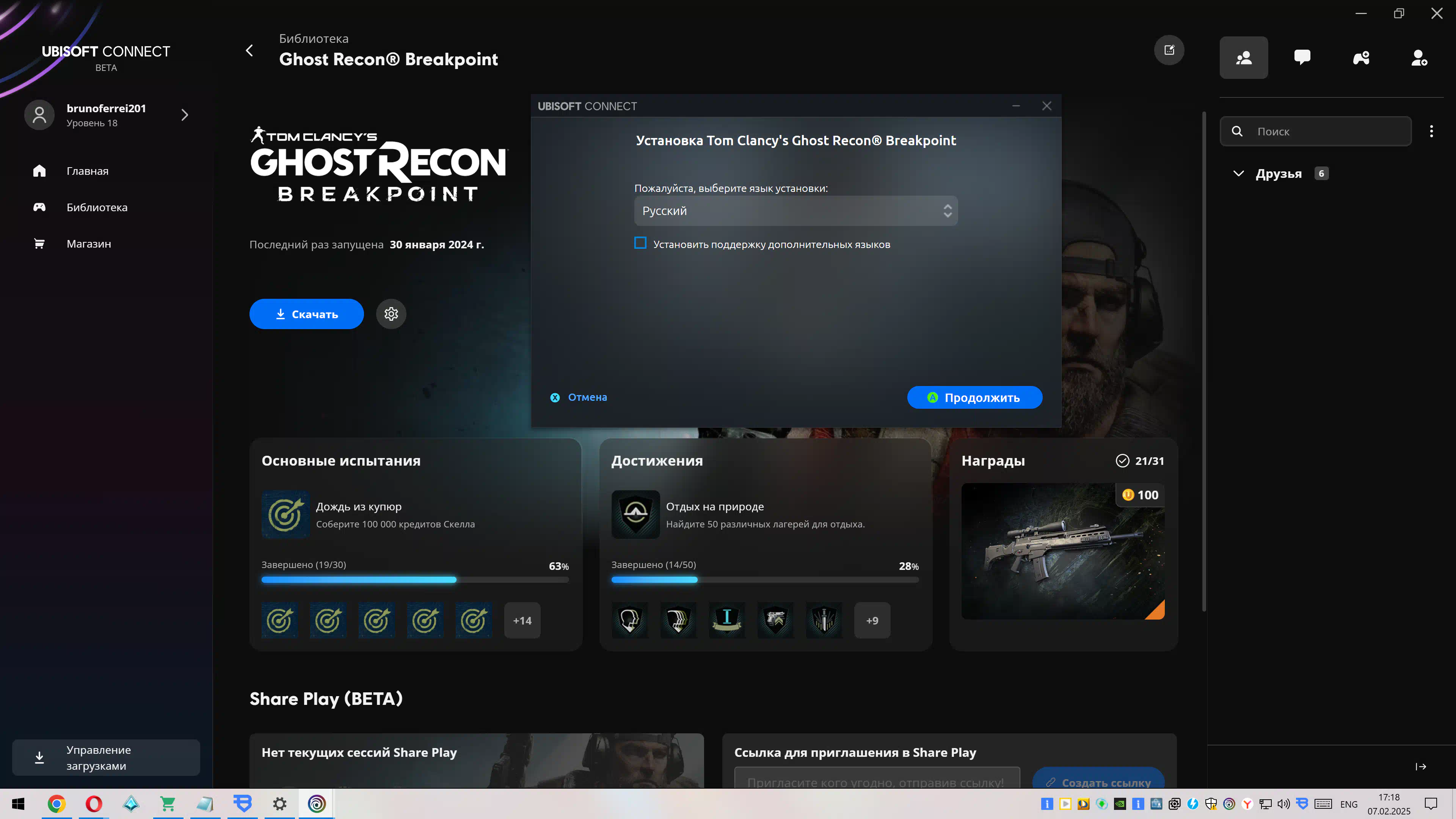Screen dimensions: 1456x819
Task: Show 9 more achievements
Action: [x=872, y=620]
